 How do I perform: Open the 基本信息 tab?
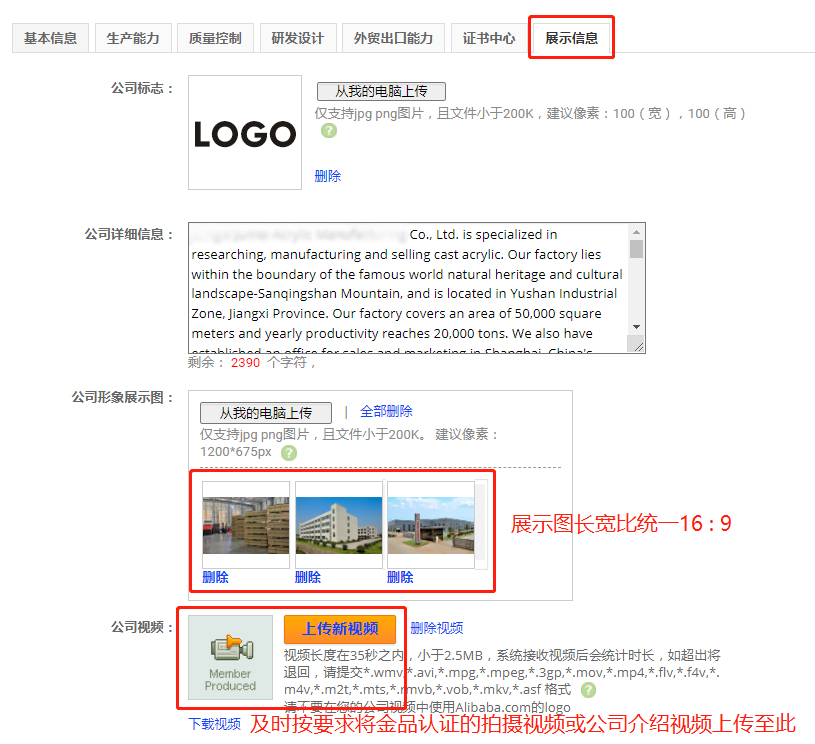coord(50,38)
